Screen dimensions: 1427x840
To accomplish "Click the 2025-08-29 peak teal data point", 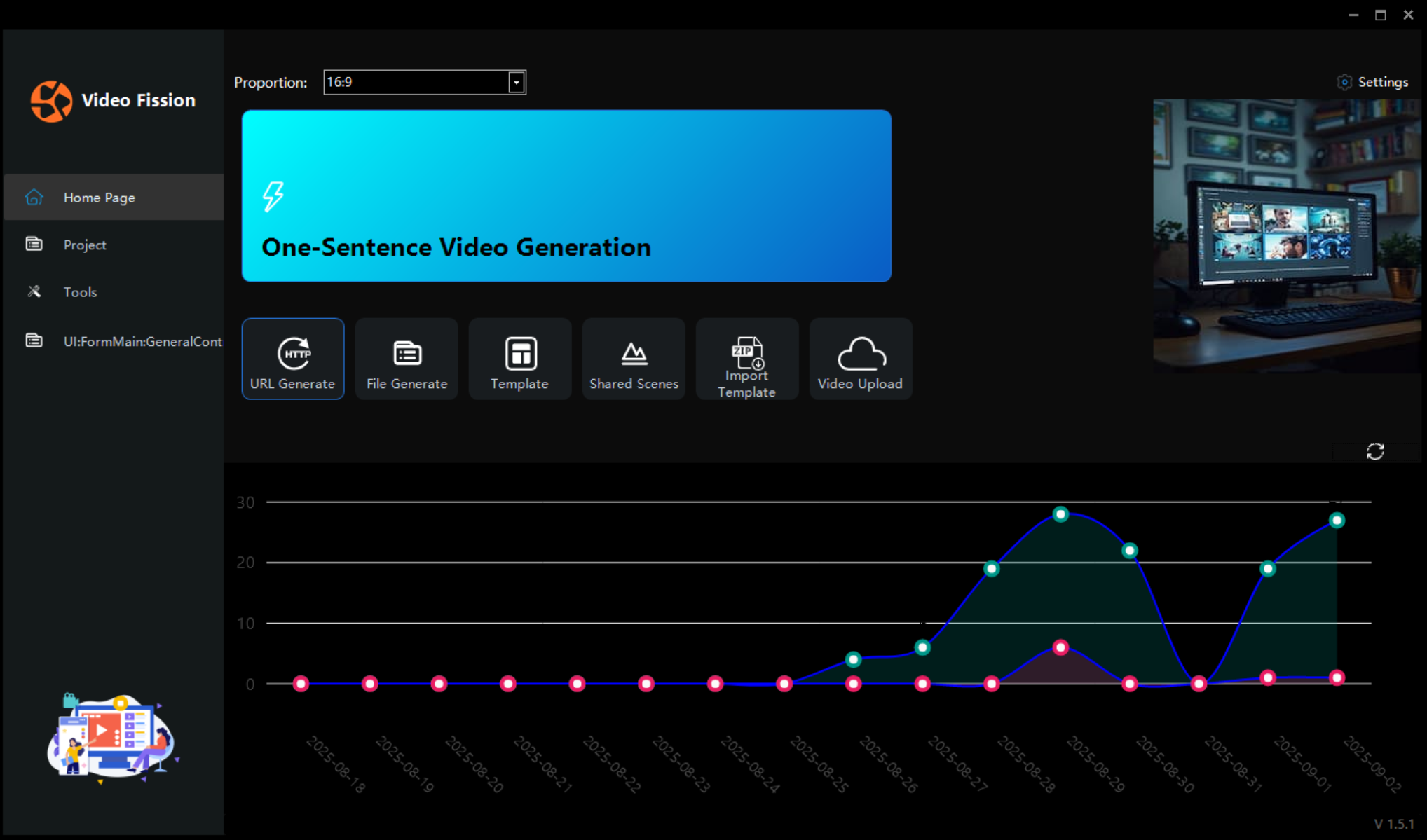I will click(x=1060, y=514).
